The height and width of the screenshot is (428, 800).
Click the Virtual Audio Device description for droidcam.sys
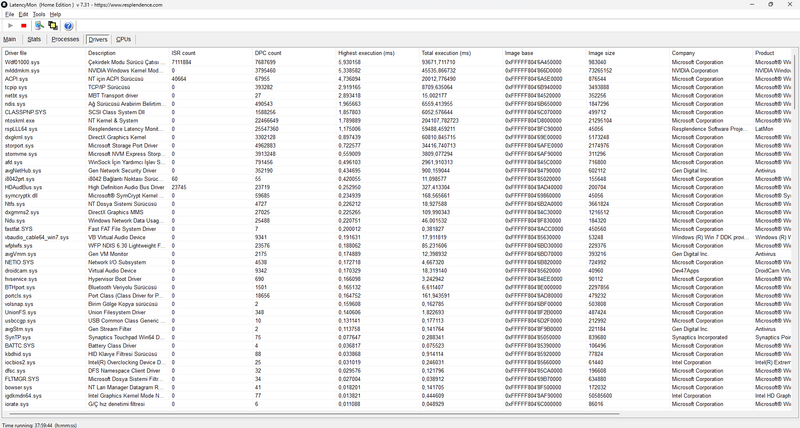pyautogui.click(x=112, y=271)
